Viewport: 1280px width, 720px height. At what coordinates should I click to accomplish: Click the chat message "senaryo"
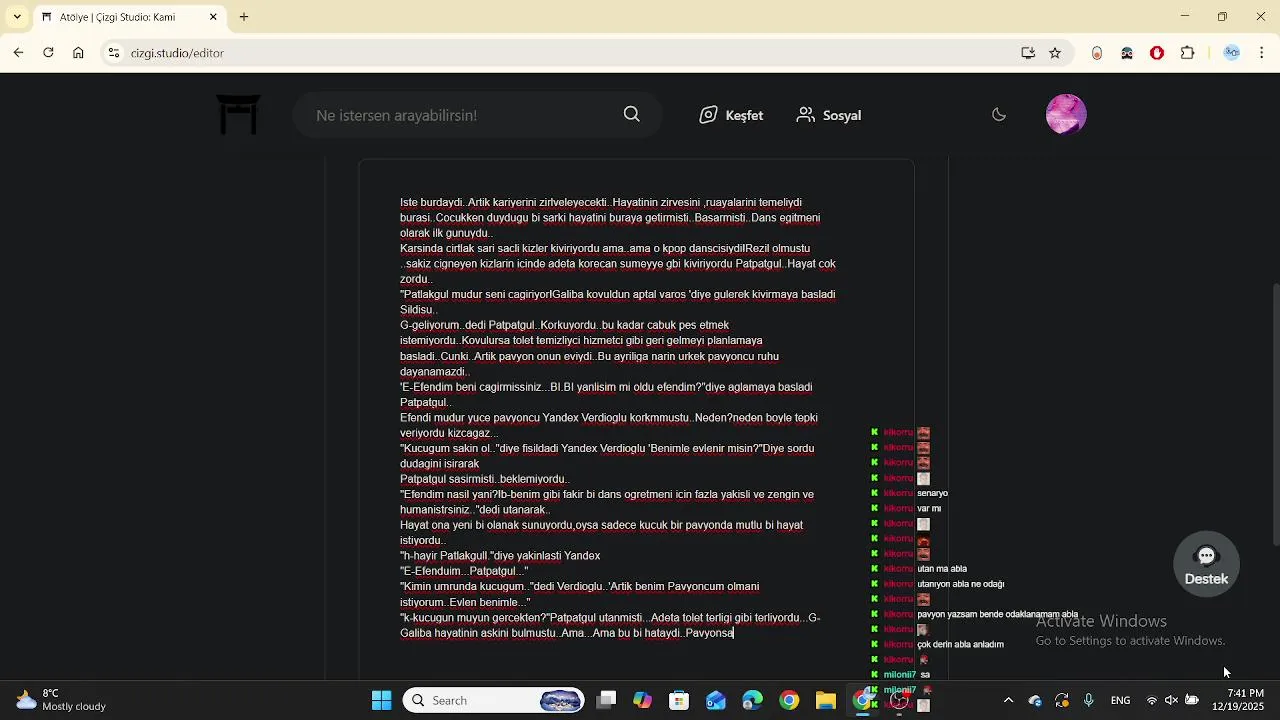[x=932, y=493]
